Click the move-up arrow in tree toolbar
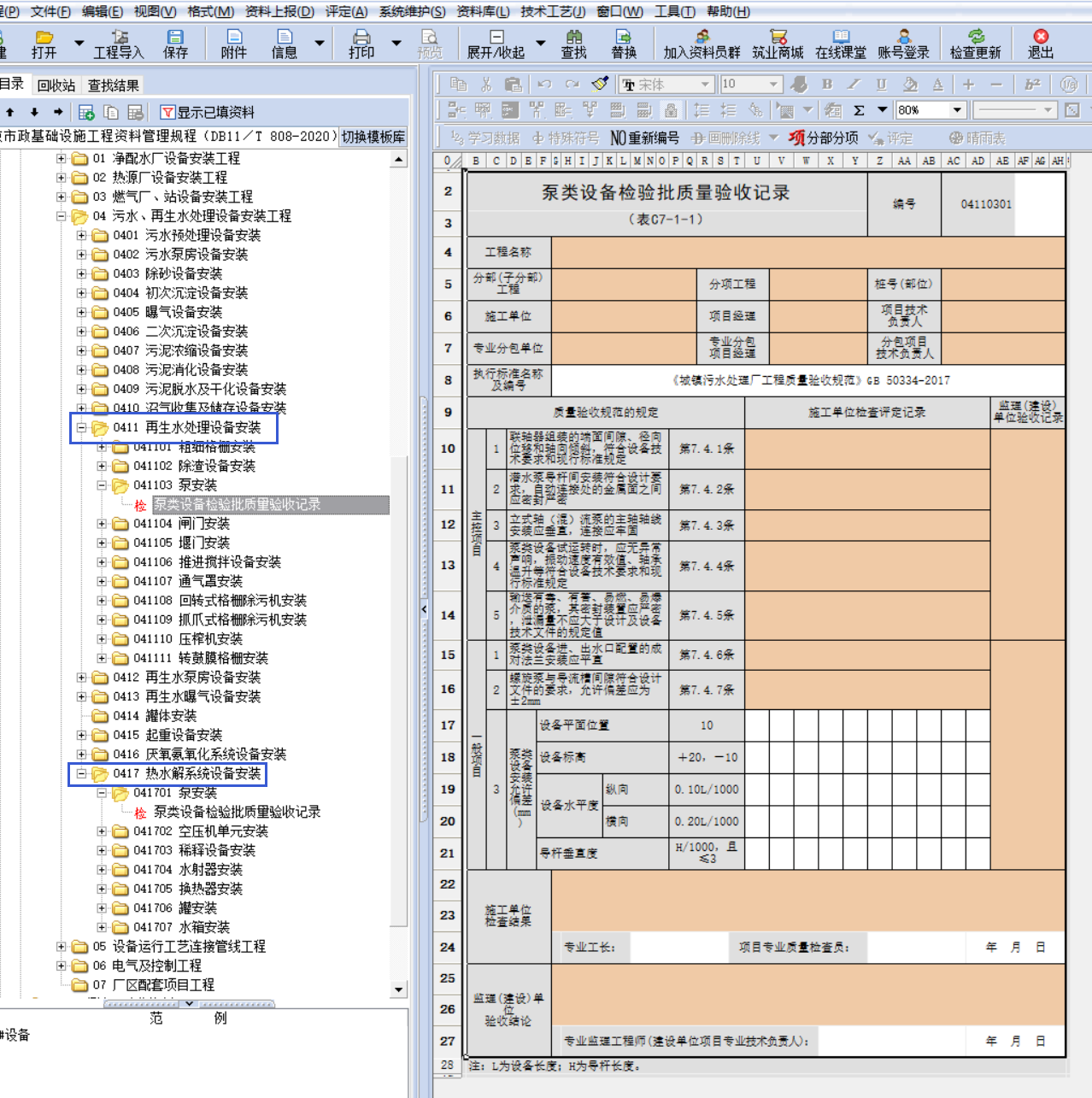 tap(10, 112)
